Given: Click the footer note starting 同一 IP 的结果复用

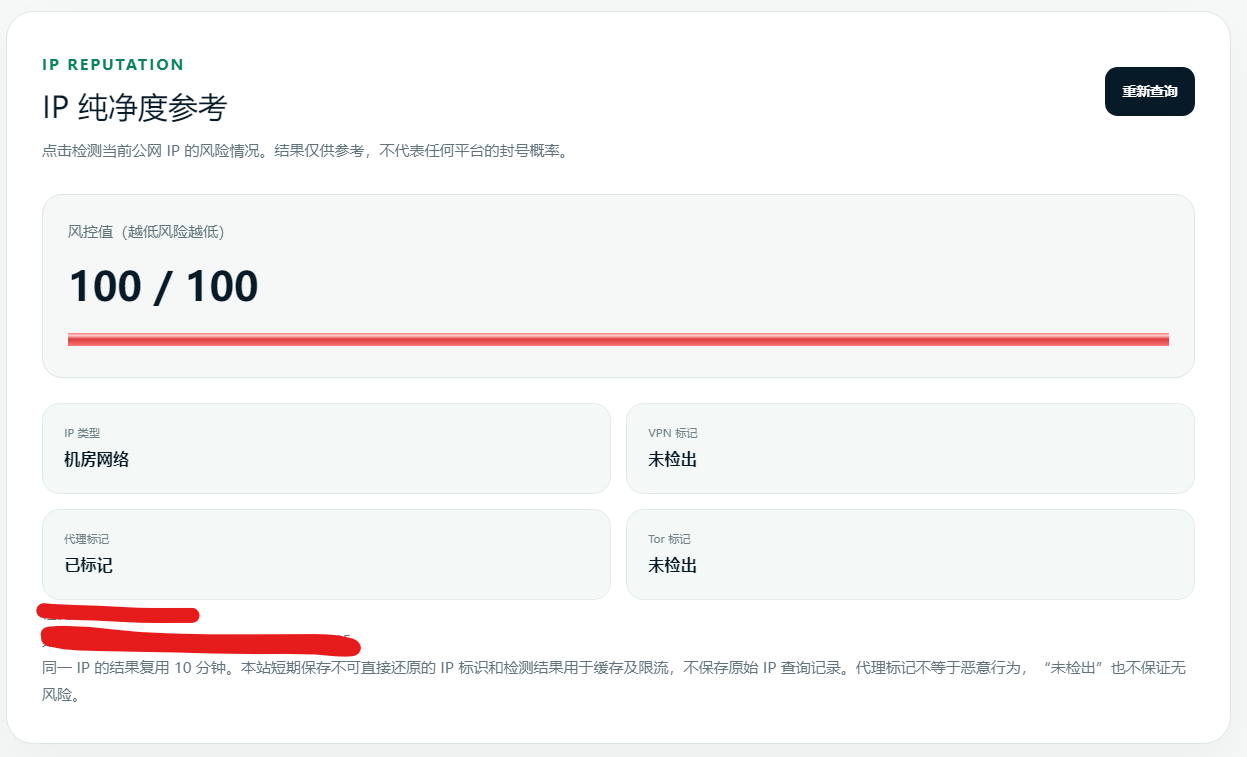Looking at the screenshot, I should tap(614, 681).
